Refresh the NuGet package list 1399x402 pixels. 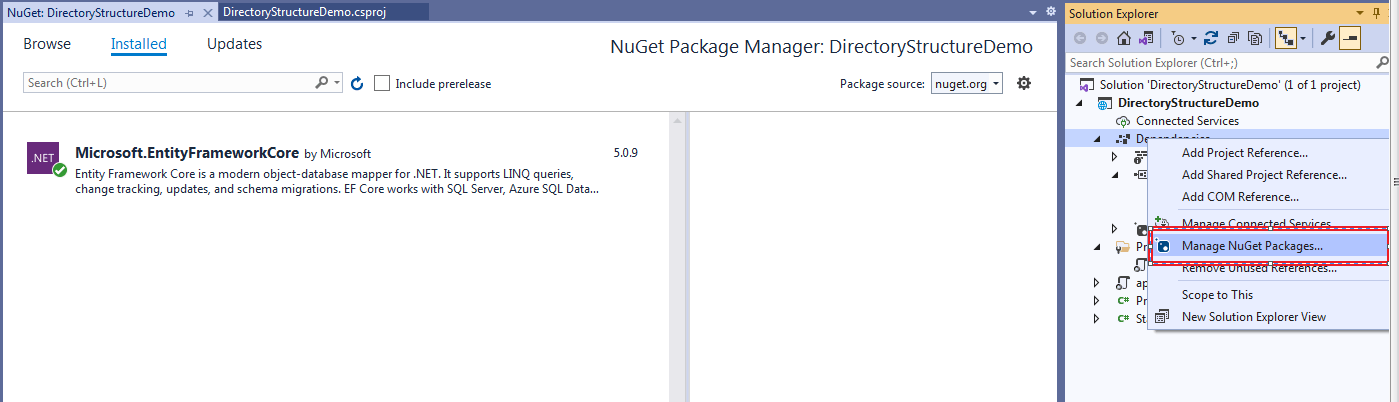358,83
